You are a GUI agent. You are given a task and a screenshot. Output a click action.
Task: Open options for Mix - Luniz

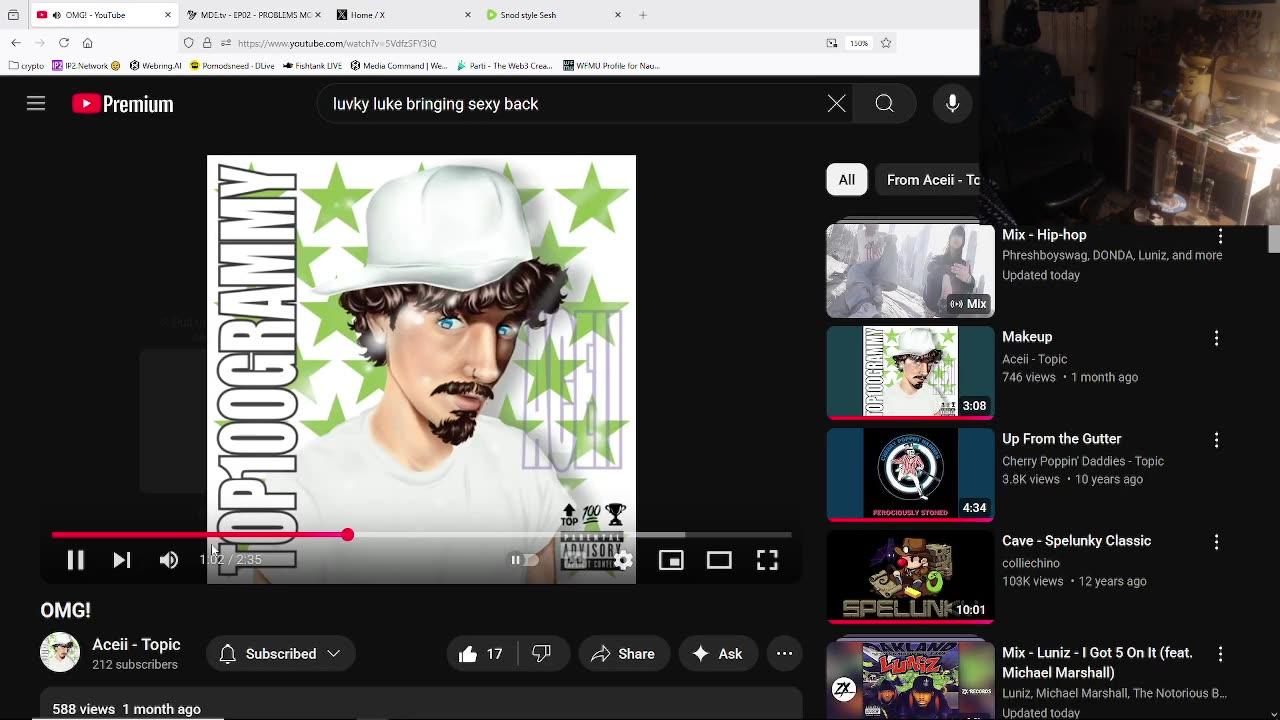(x=1219, y=654)
